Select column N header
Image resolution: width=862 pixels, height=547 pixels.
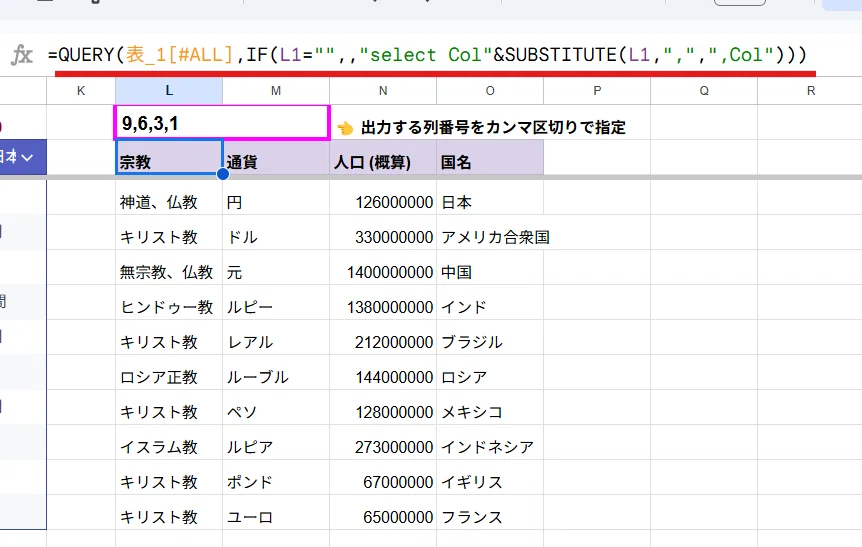(x=383, y=91)
